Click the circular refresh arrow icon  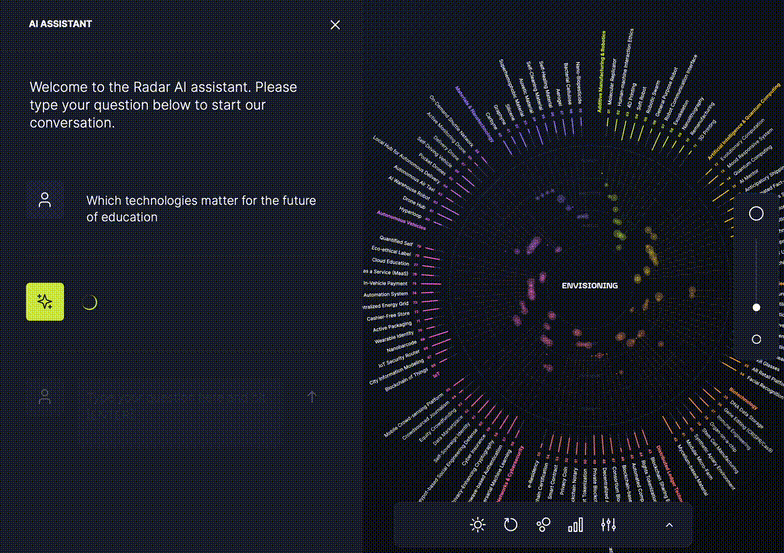point(511,525)
